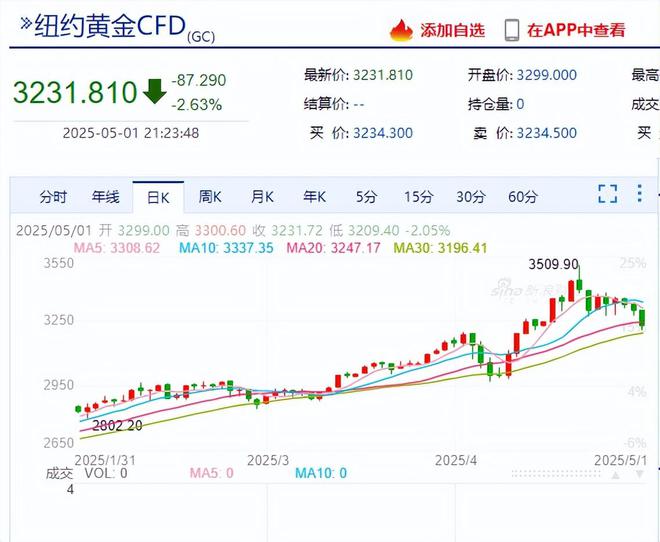Click the flame icon beside 添加自选
Screen dimensions: 660x542
click(x=401, y=30)
